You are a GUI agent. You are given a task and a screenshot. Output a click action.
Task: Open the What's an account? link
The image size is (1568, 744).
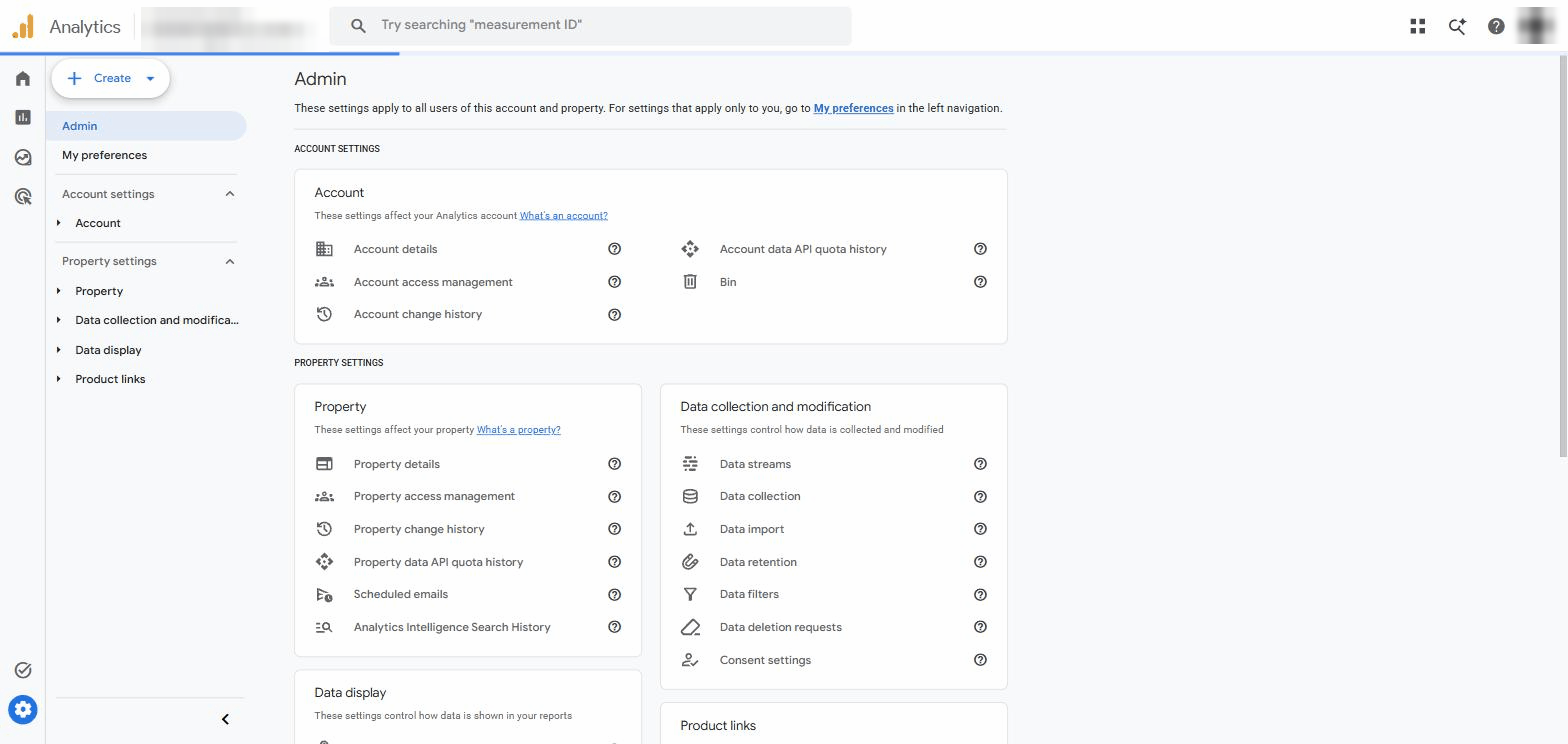pos(563,216)
